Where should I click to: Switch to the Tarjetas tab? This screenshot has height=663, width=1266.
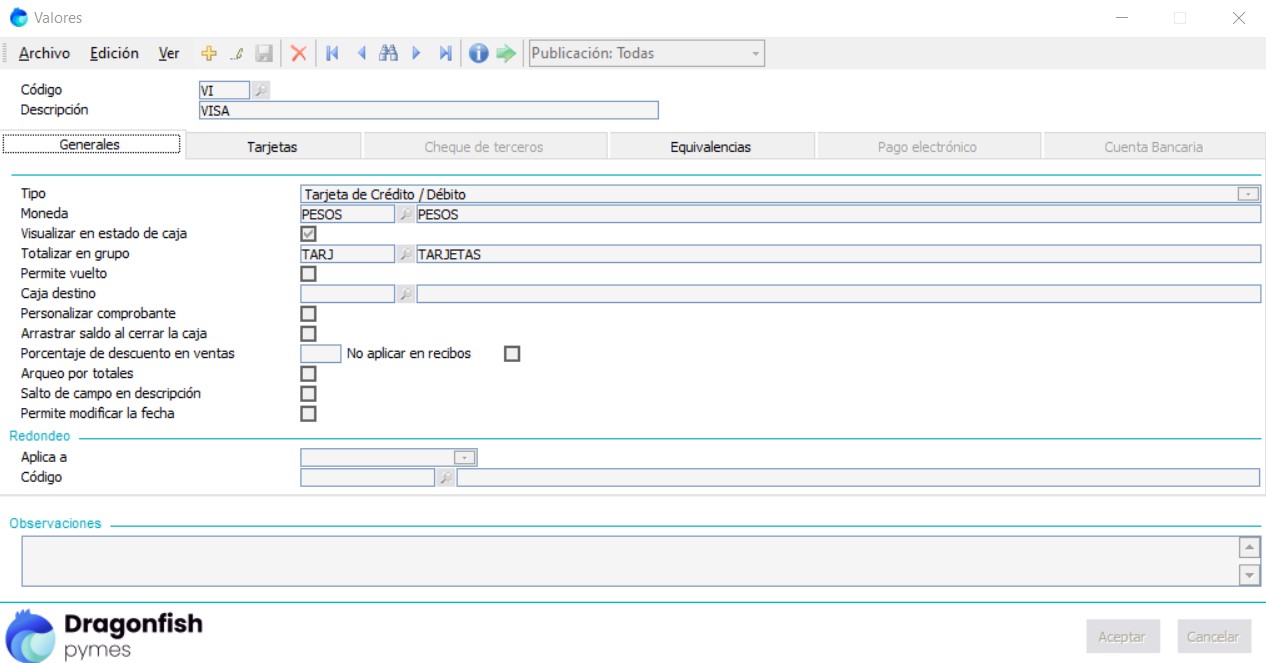coord(272,147)
